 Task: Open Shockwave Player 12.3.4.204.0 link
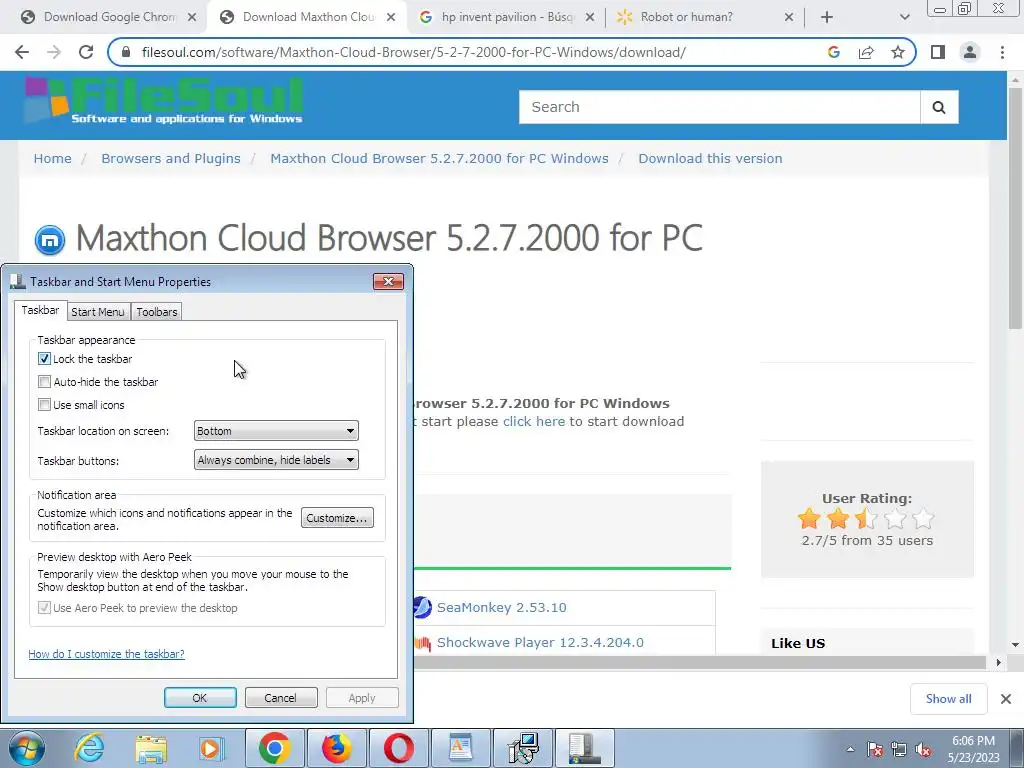(540, 643)
